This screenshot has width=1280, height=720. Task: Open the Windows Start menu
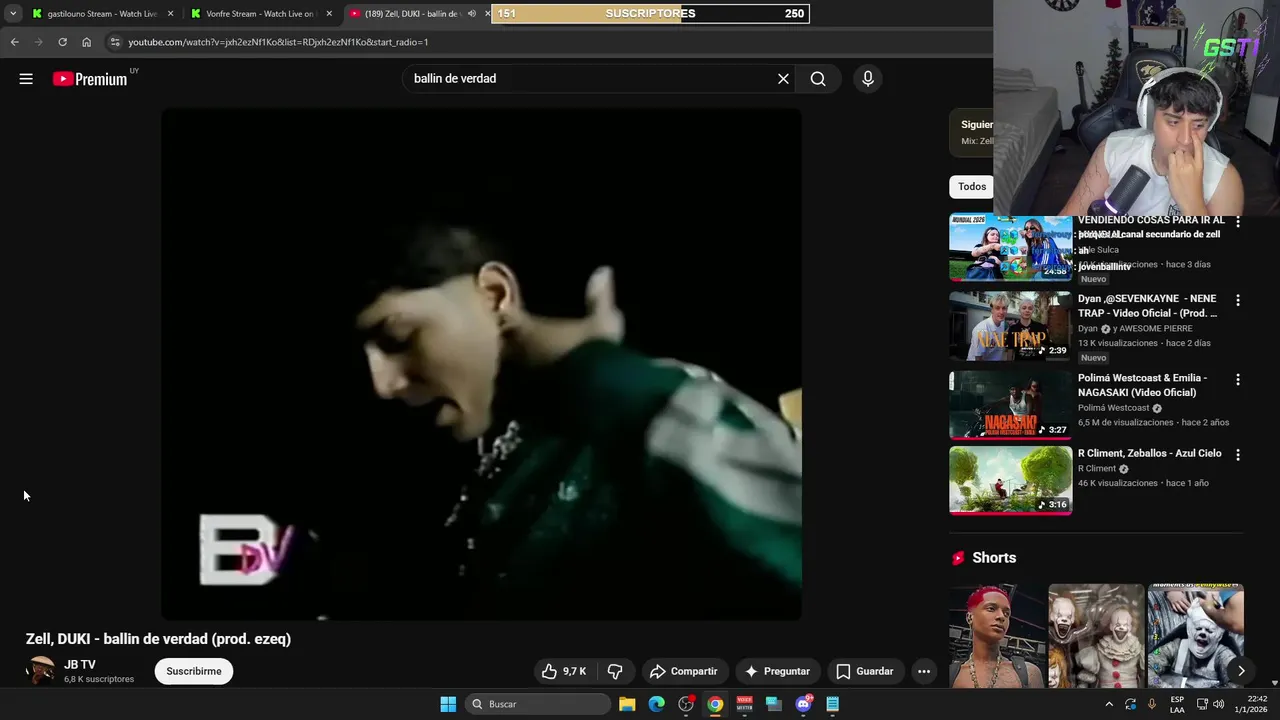[448, 704]
